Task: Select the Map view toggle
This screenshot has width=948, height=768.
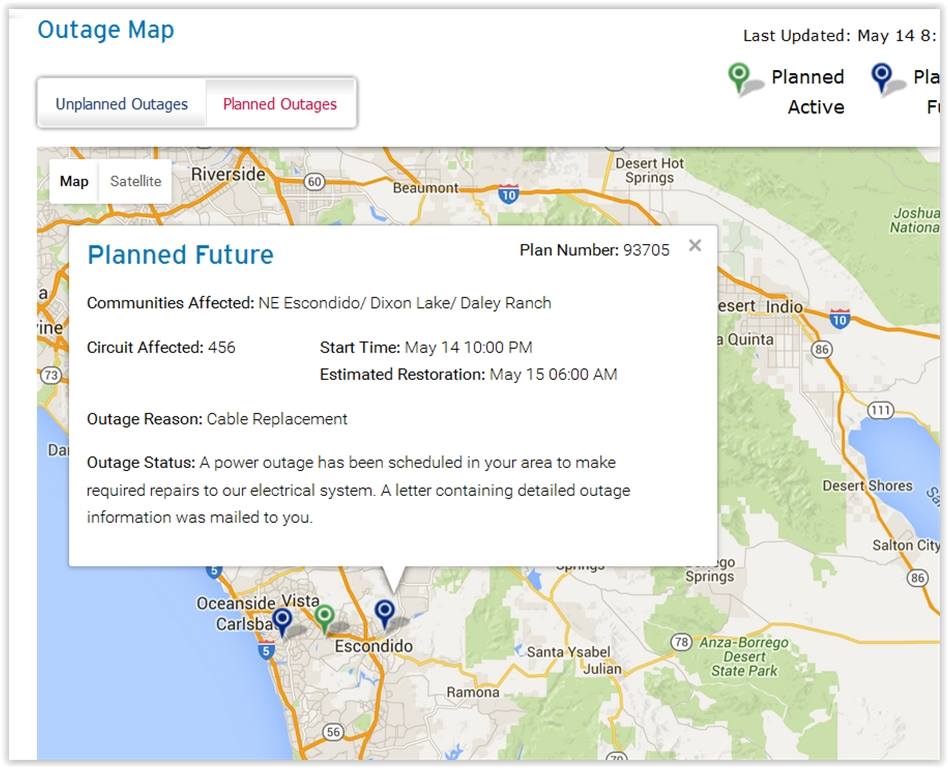Action: (74, 181)
